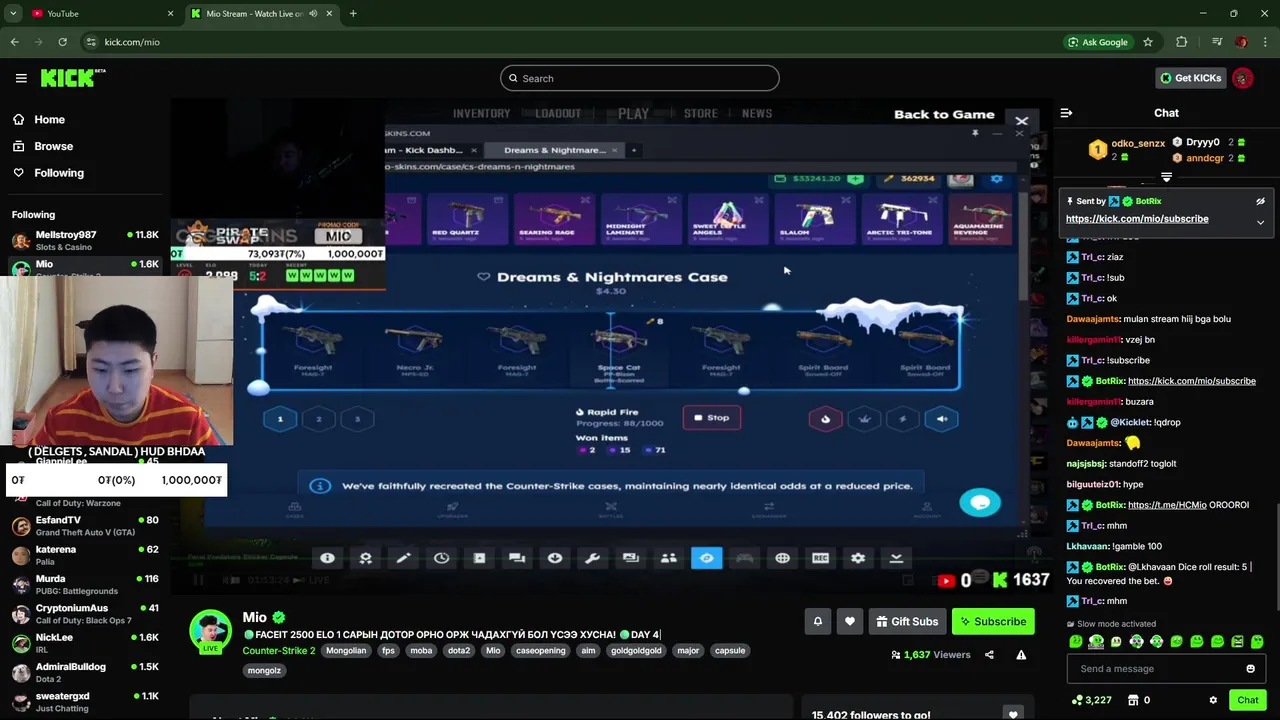
Task: Select the caseopening stream tag
Action: (x=540, y=650)
